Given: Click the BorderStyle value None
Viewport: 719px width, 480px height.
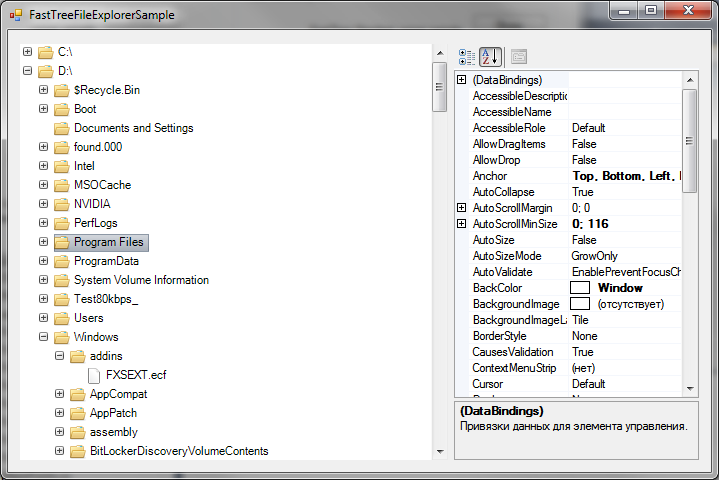Looking at the screenshot, I should coord(585,336).
